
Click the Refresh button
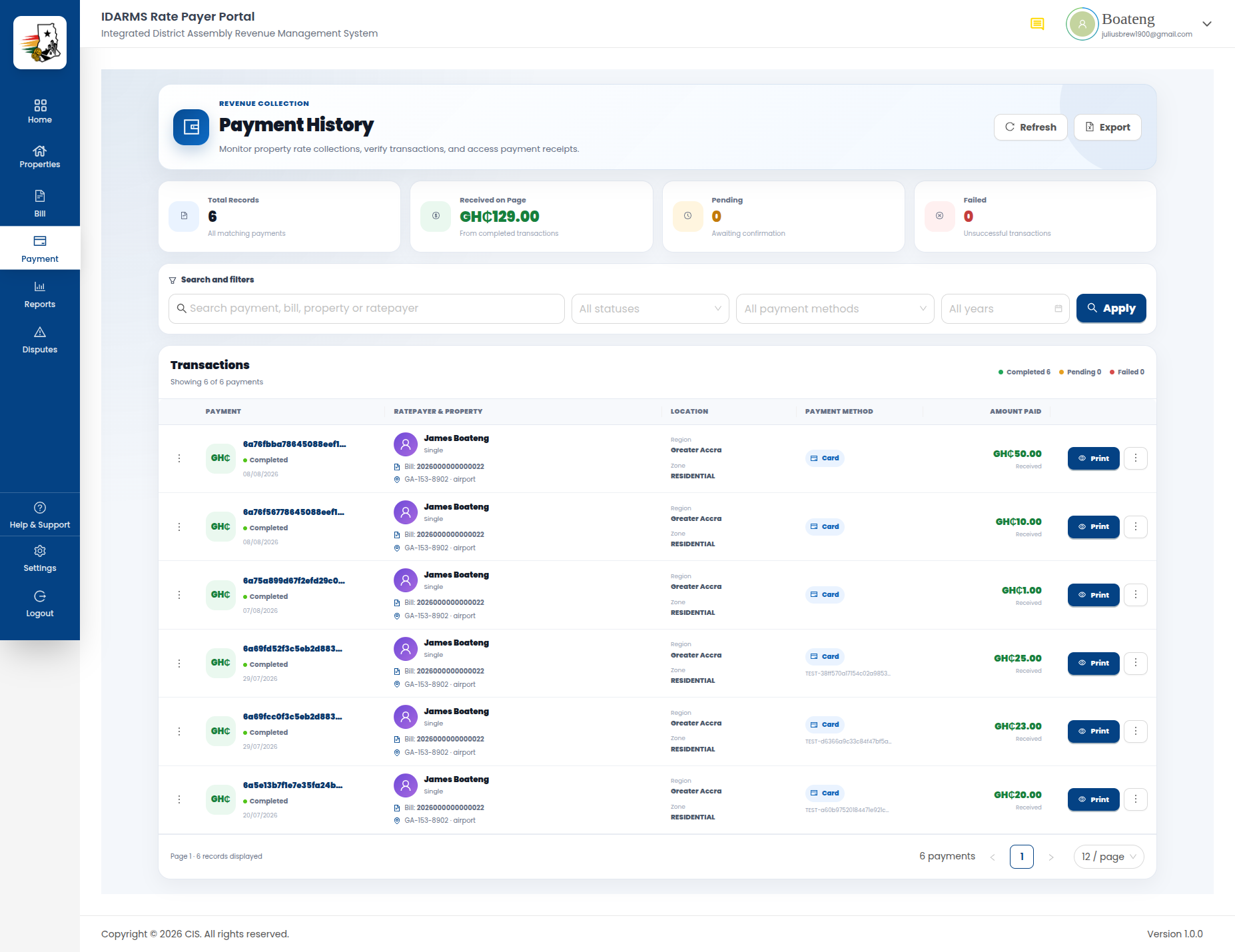[1030, 127]
